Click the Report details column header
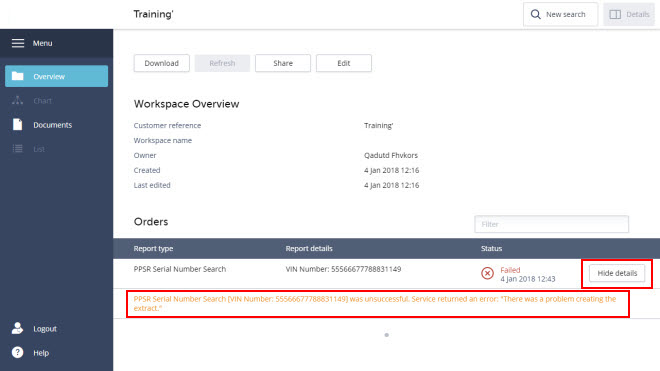This screenshot has height=371, width=660. 309,248
